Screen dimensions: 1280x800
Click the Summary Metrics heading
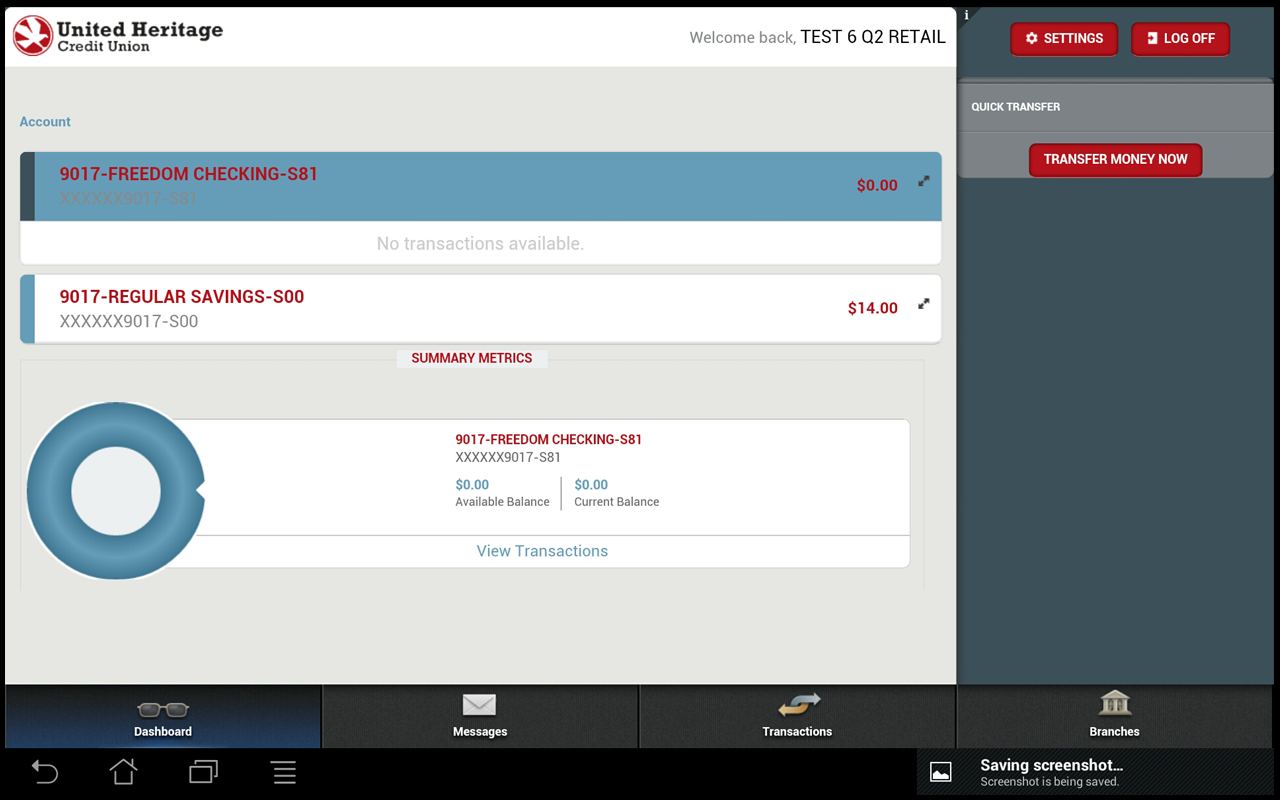coord(472,358)
